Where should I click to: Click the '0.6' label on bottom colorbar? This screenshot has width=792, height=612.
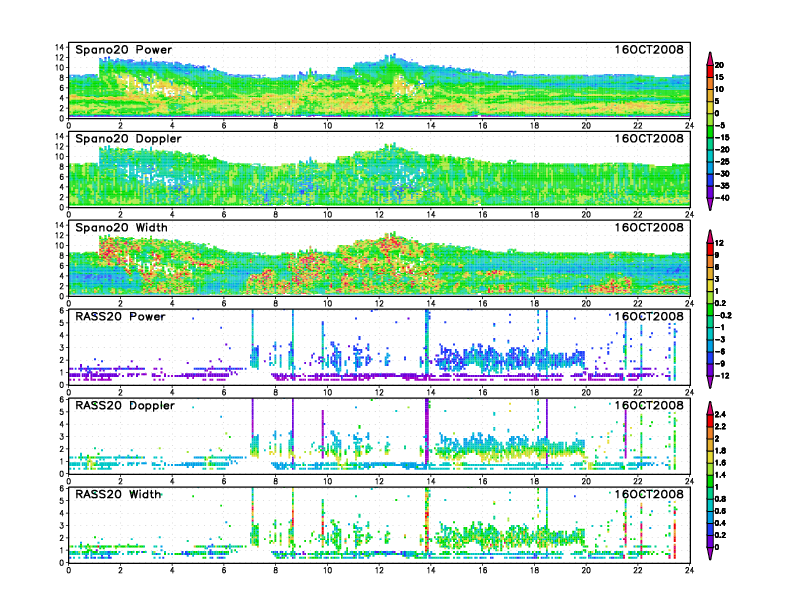click(720, 511)
